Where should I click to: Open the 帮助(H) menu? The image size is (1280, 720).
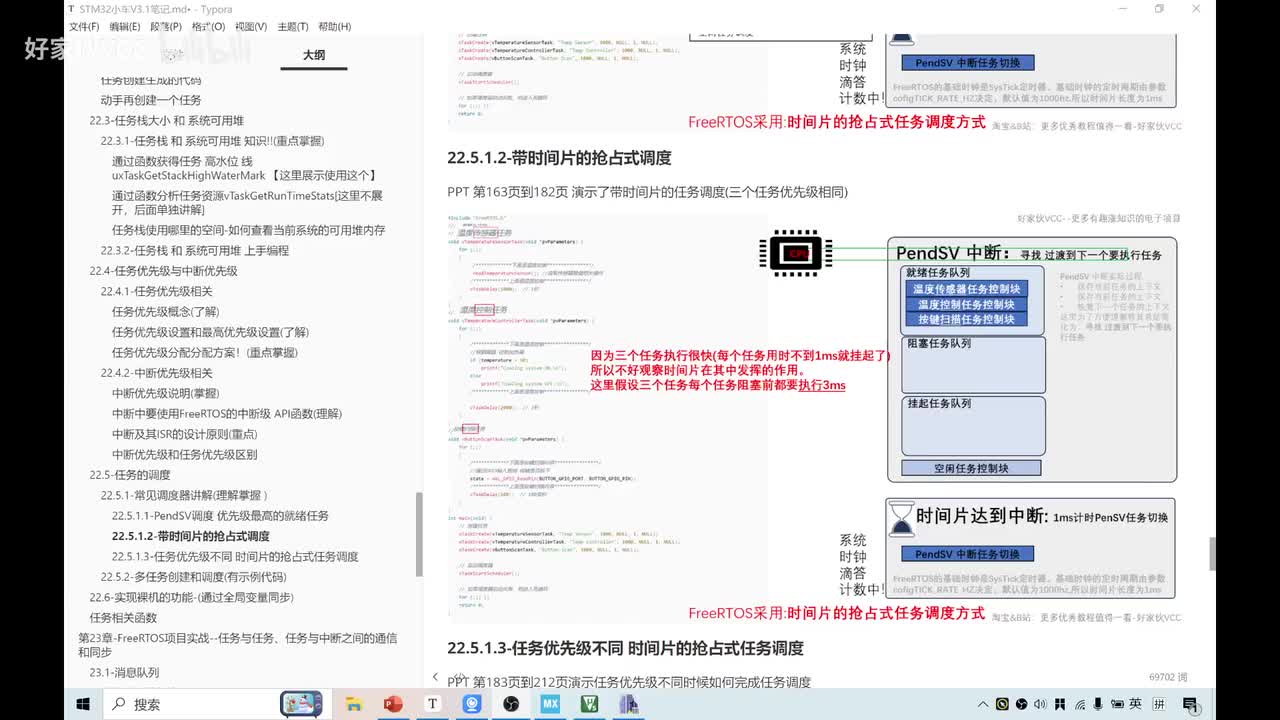pyautogui.click(x=335, y=27)
